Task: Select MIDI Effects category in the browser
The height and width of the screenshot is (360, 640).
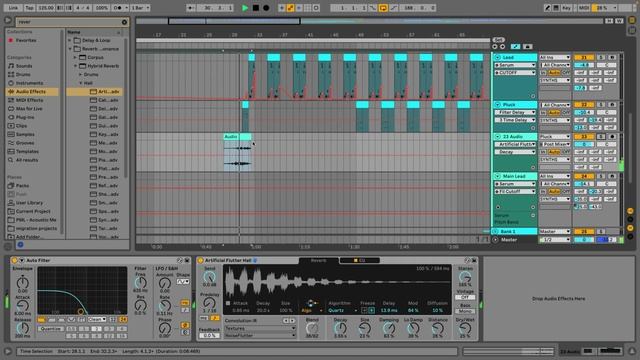Action: (x=29, y=100)
